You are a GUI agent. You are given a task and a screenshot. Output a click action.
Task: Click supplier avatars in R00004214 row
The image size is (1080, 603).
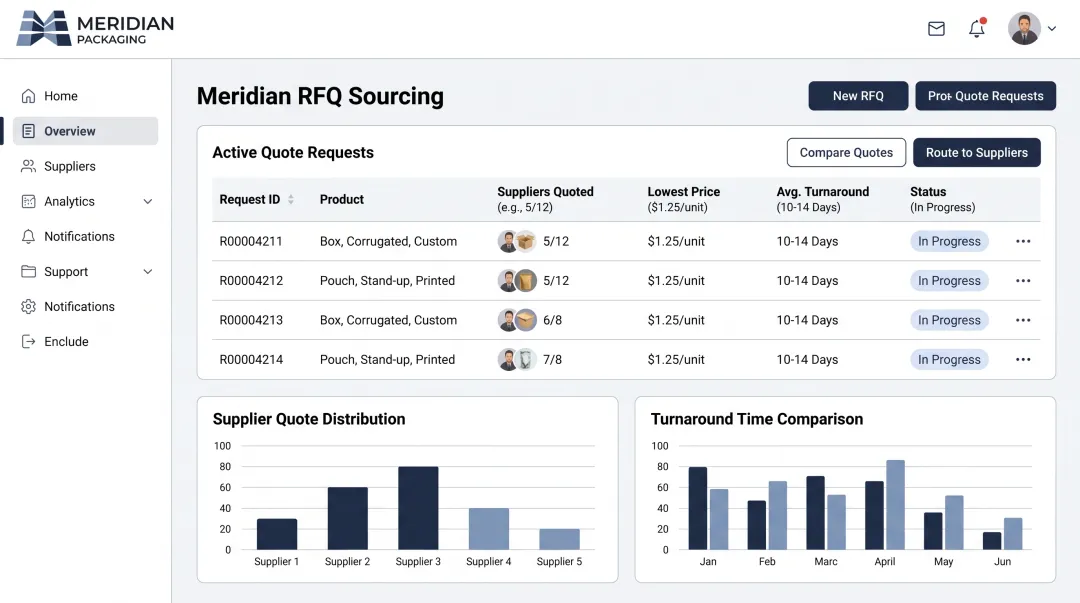pos(517,359)
